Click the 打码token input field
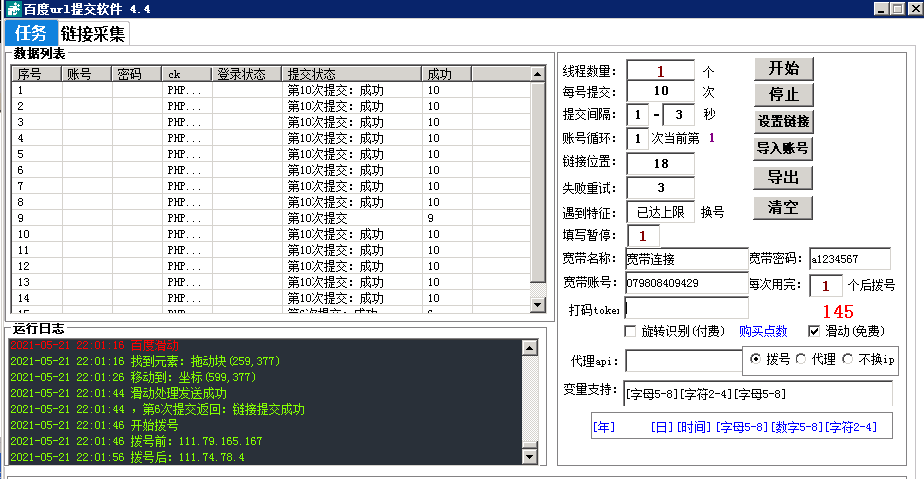This screenshot has height=479, width=924. tap(687, 308)
